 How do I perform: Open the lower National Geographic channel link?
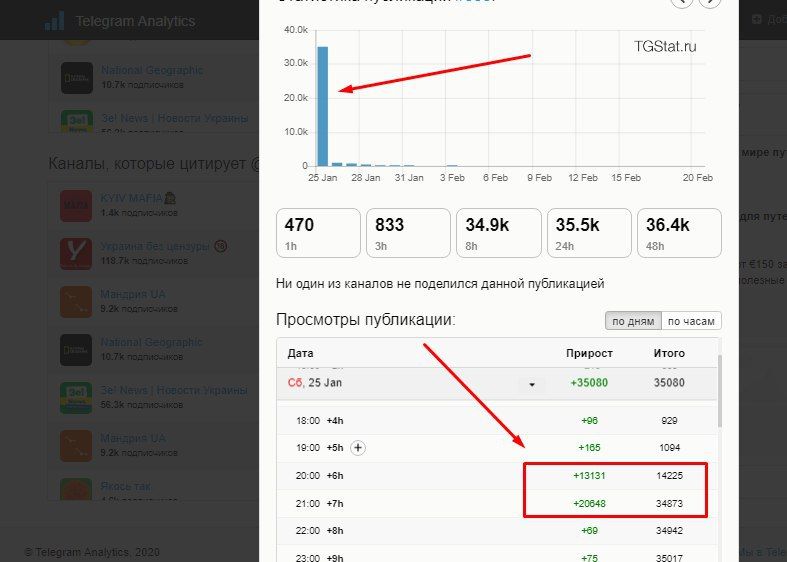coord(152,342)
